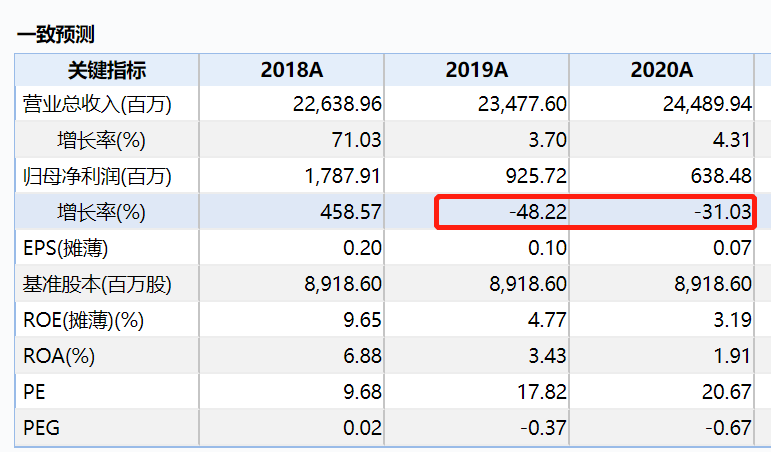
Task: Select the ROE(摊薄)(%) row label
Action: coord(83,320)
